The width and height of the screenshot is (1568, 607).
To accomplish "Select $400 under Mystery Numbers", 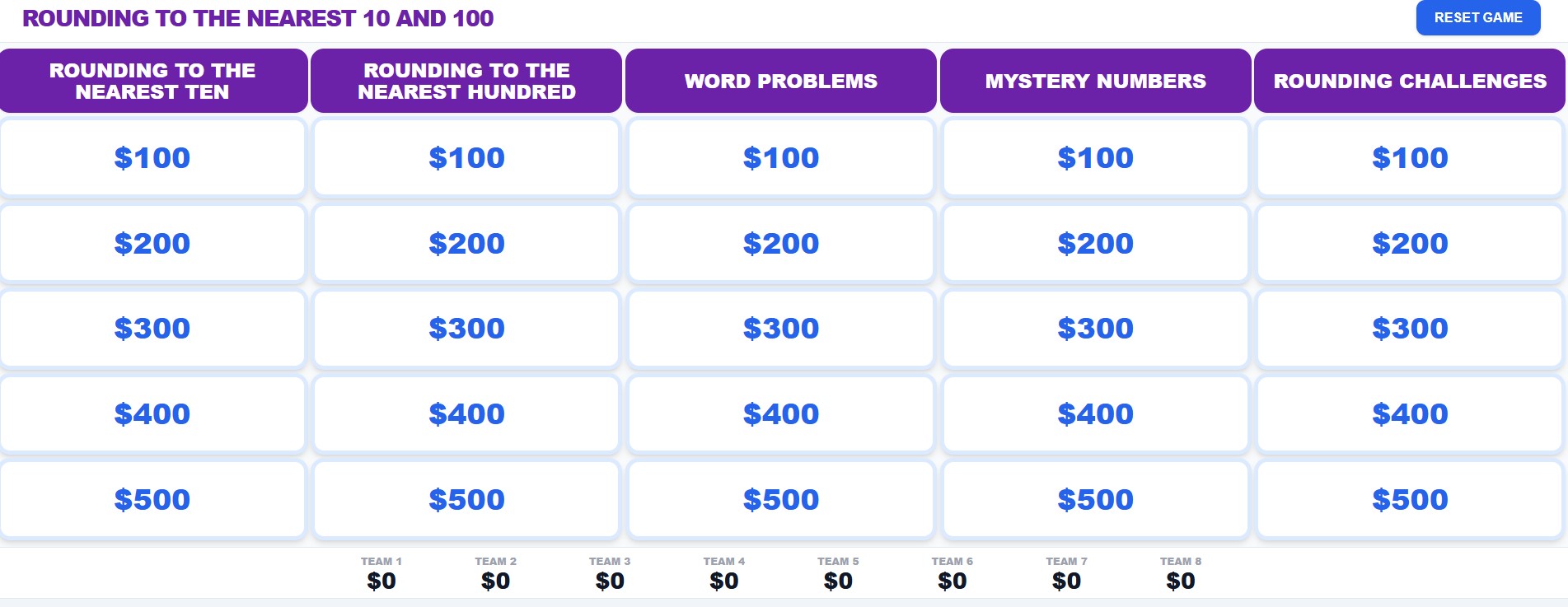I will pos(1095,413).
